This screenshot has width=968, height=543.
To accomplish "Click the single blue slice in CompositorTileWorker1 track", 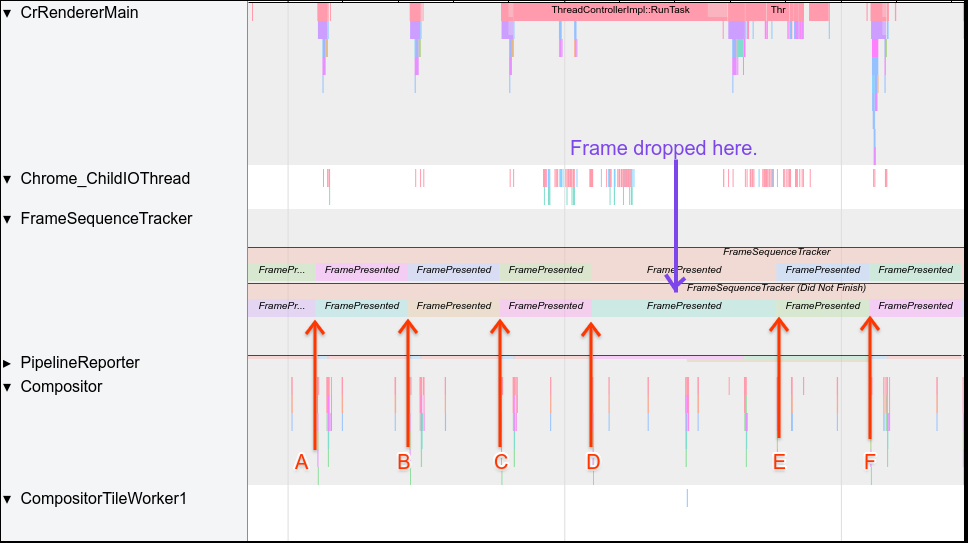I will point(687,497).
